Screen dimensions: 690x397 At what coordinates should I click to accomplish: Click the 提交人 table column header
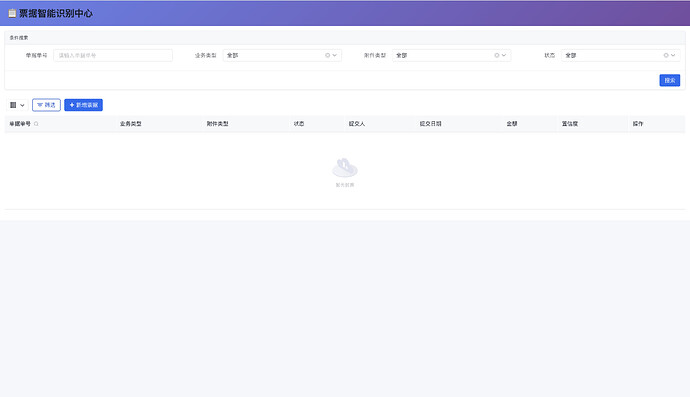(357, 124)
